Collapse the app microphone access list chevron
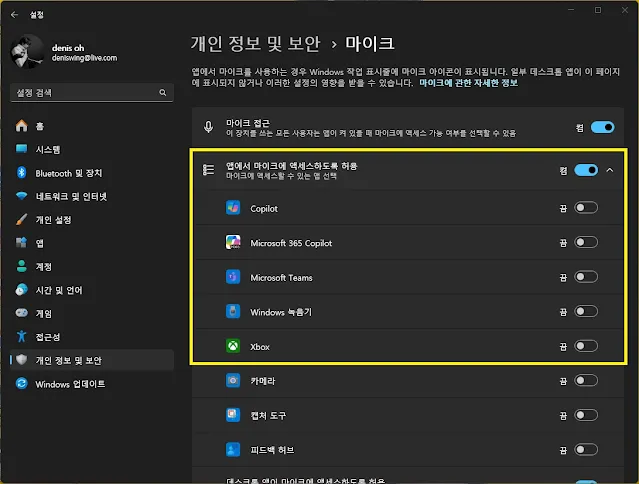Screen dimensions: 639x484 pos(610,170)
